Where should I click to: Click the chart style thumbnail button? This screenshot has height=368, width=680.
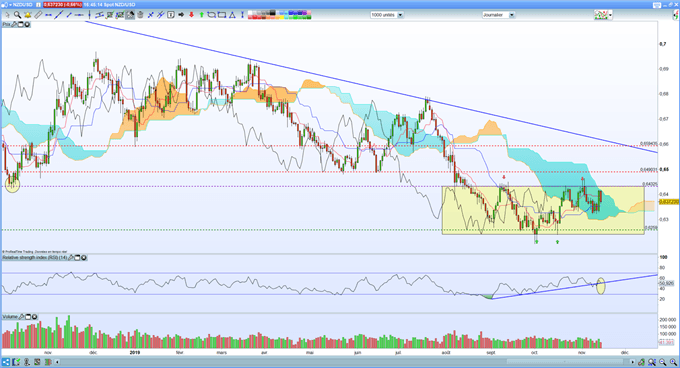[x=601, y=15]
